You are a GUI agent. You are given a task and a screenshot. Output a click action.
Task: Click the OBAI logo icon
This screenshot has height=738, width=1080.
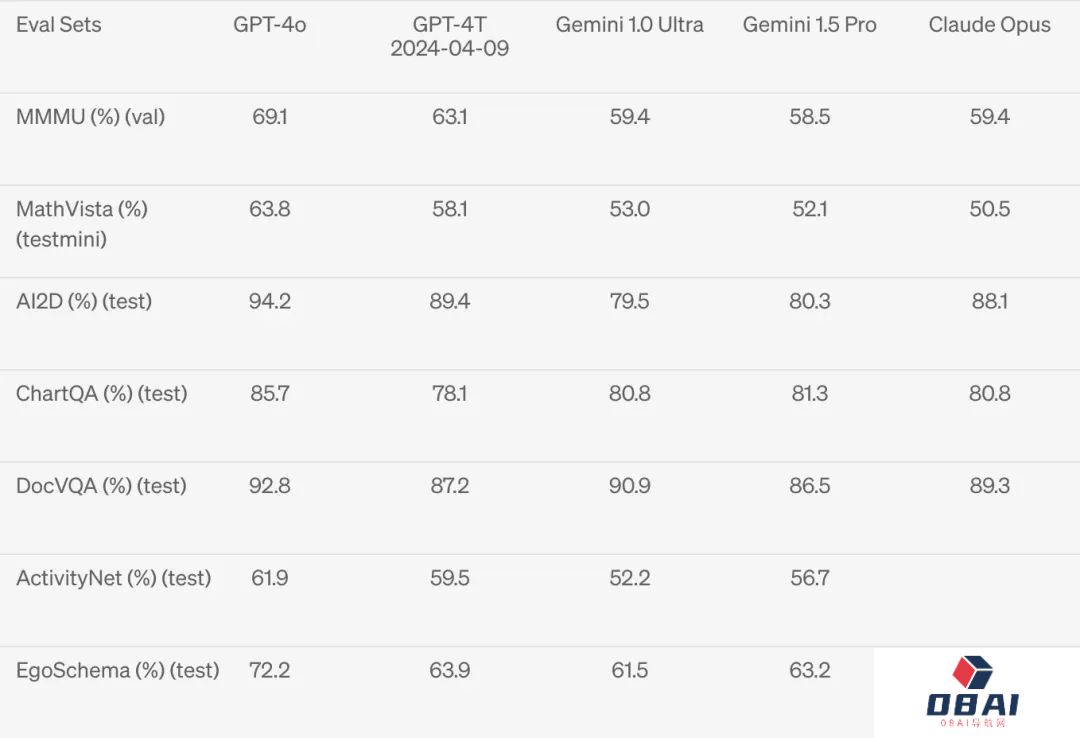973,691
